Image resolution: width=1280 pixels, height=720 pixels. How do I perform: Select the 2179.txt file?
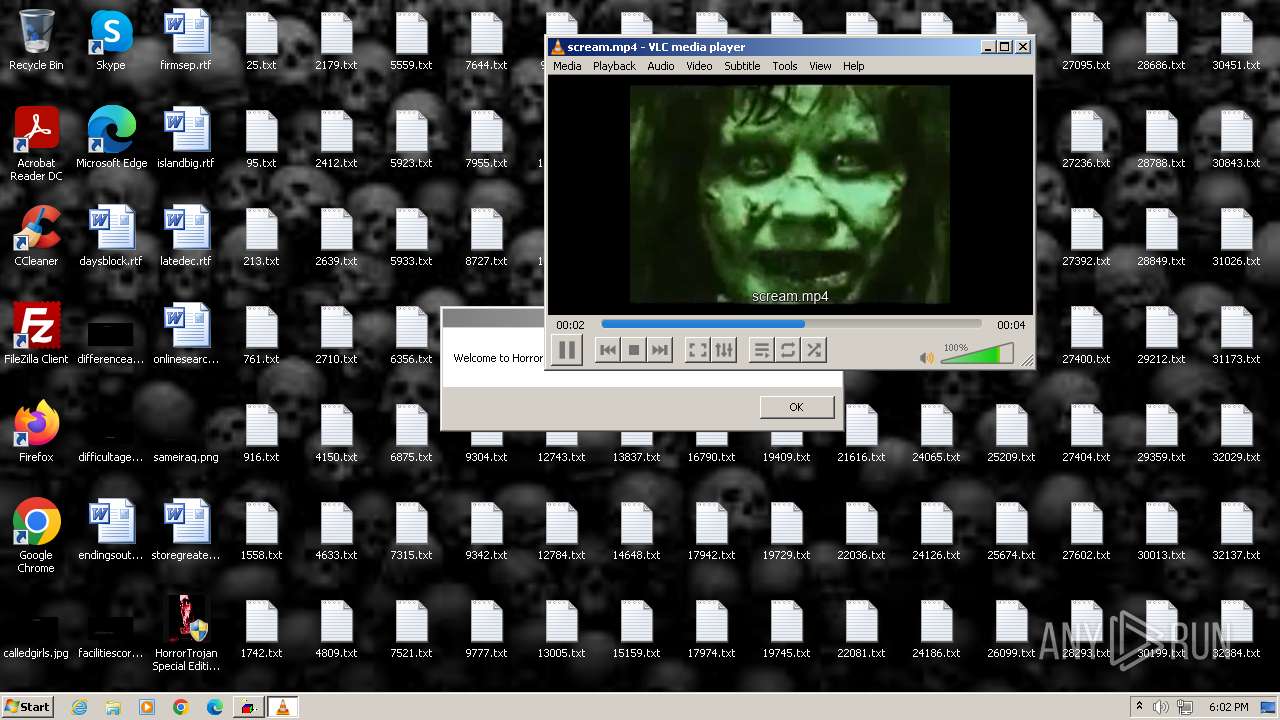click(336, 41)
